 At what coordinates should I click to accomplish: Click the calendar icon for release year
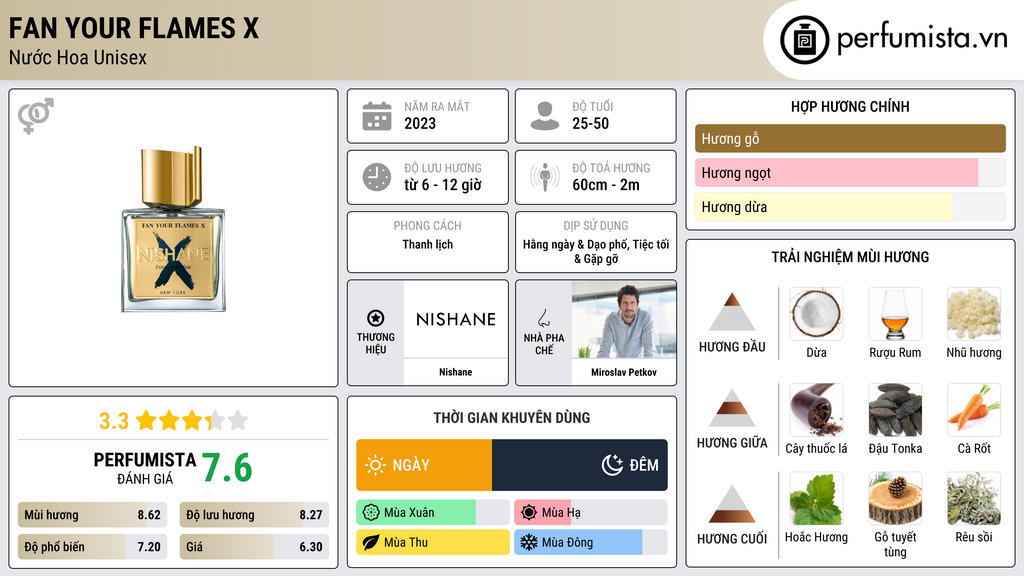(376, 116)
